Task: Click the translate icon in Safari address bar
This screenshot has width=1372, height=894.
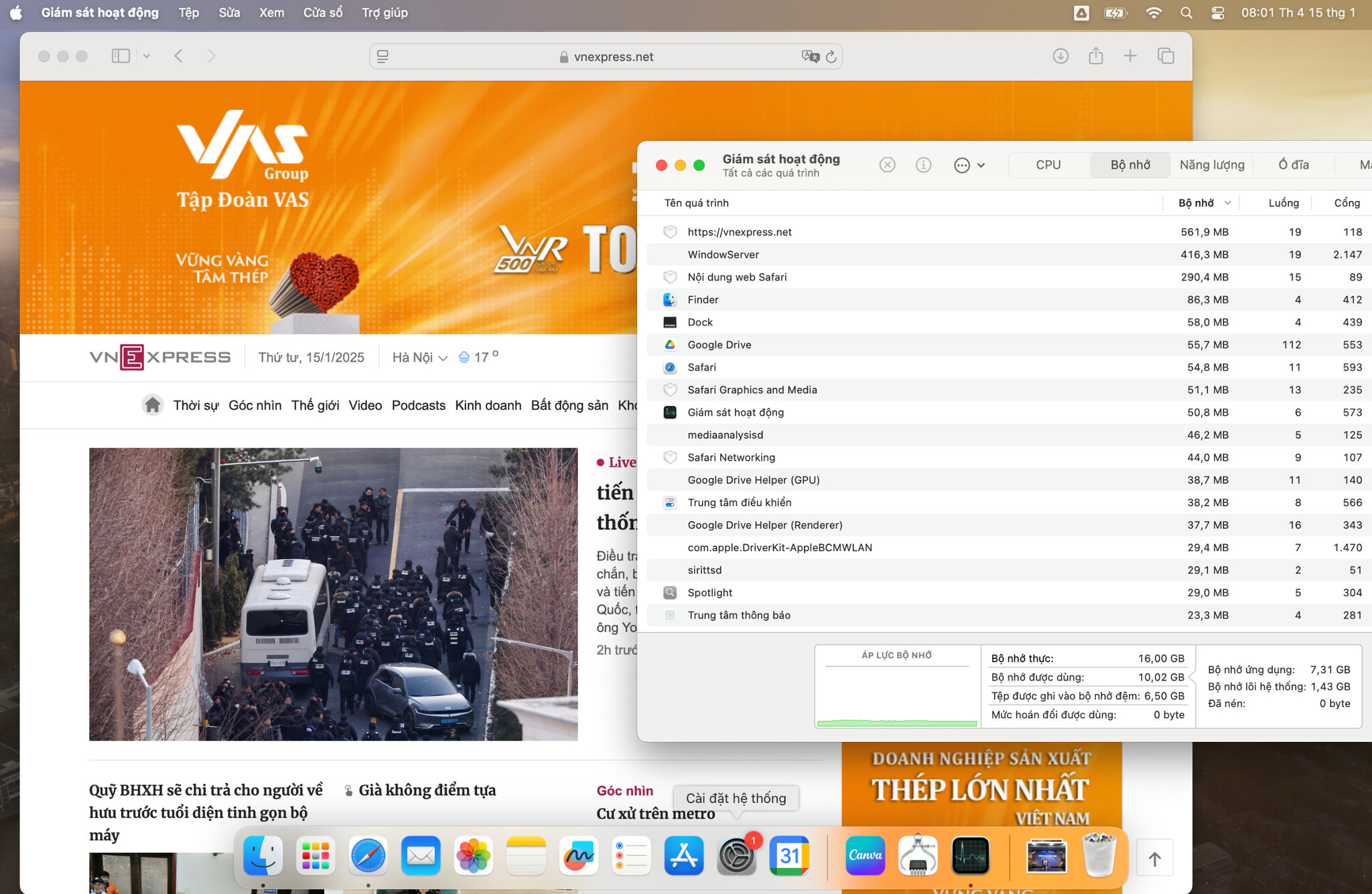Action: pos(810,57)
